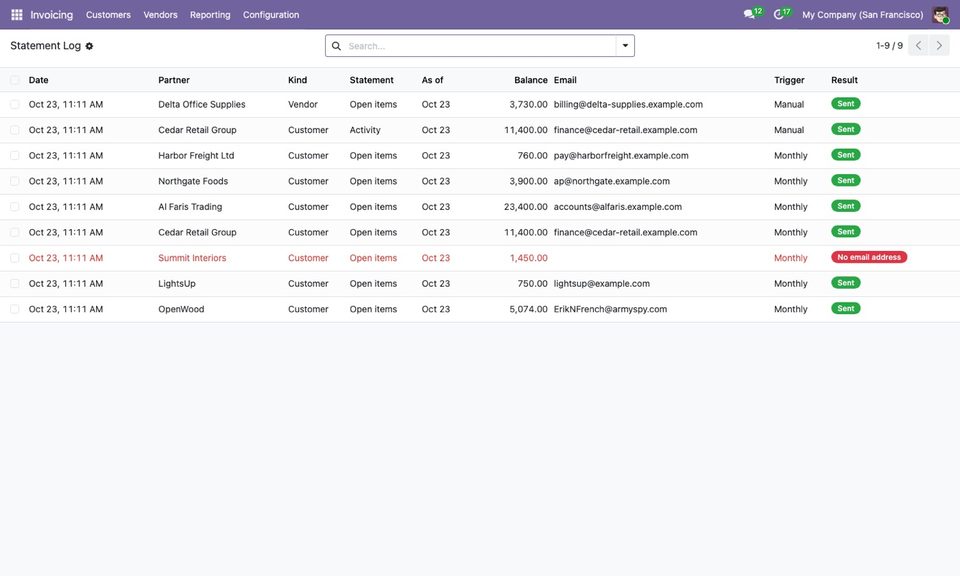Viewport: 960px width, 576px height.
Task: Click the Activity statement cell
Action: coord(365,130)
